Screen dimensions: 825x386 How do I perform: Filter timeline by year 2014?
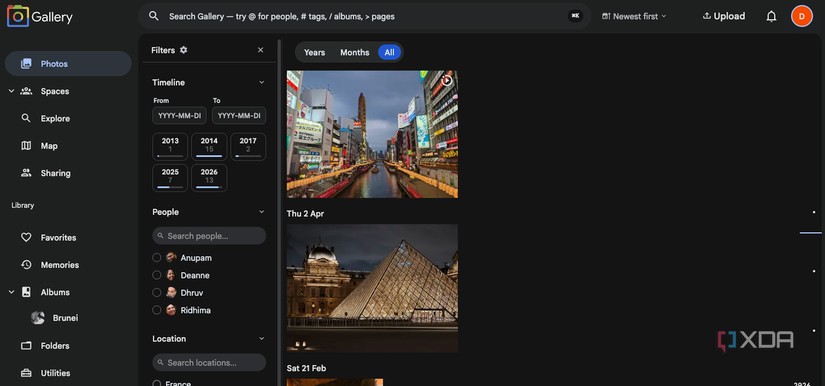[209, 147]
